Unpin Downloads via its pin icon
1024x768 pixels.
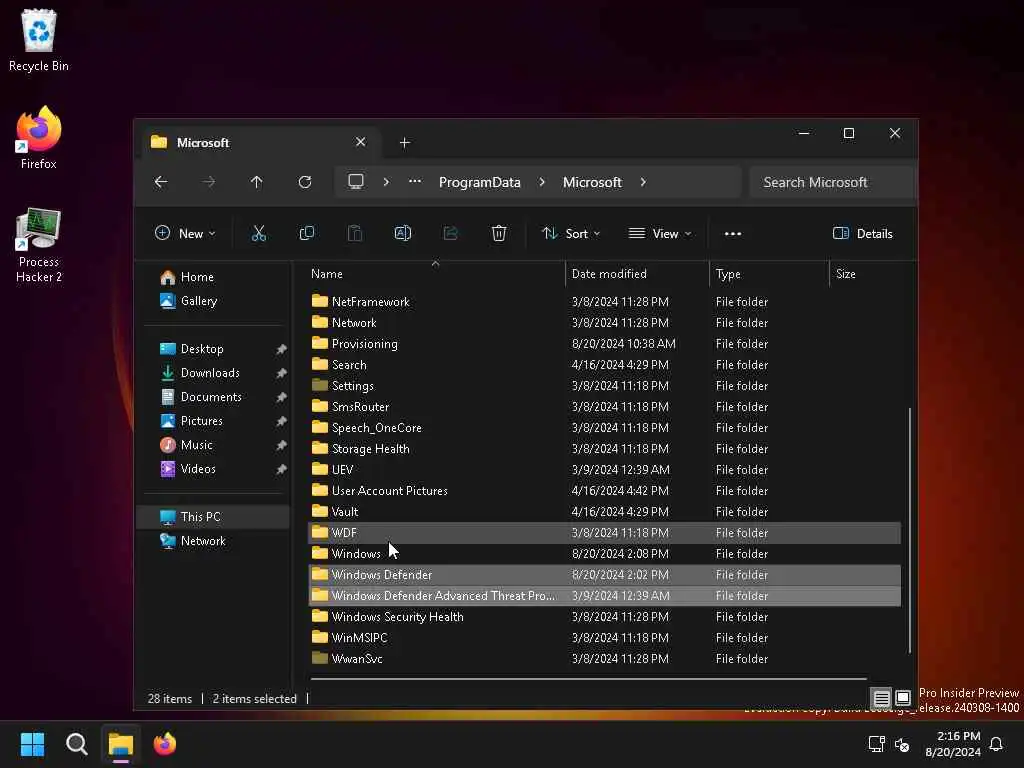tap(281, 374)
